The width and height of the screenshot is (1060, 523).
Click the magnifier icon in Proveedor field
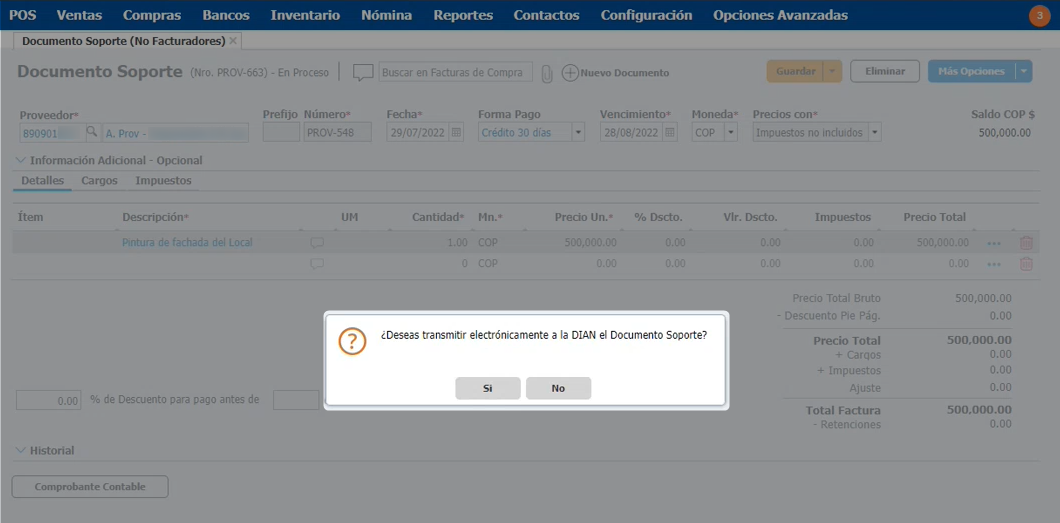[92, 132]
